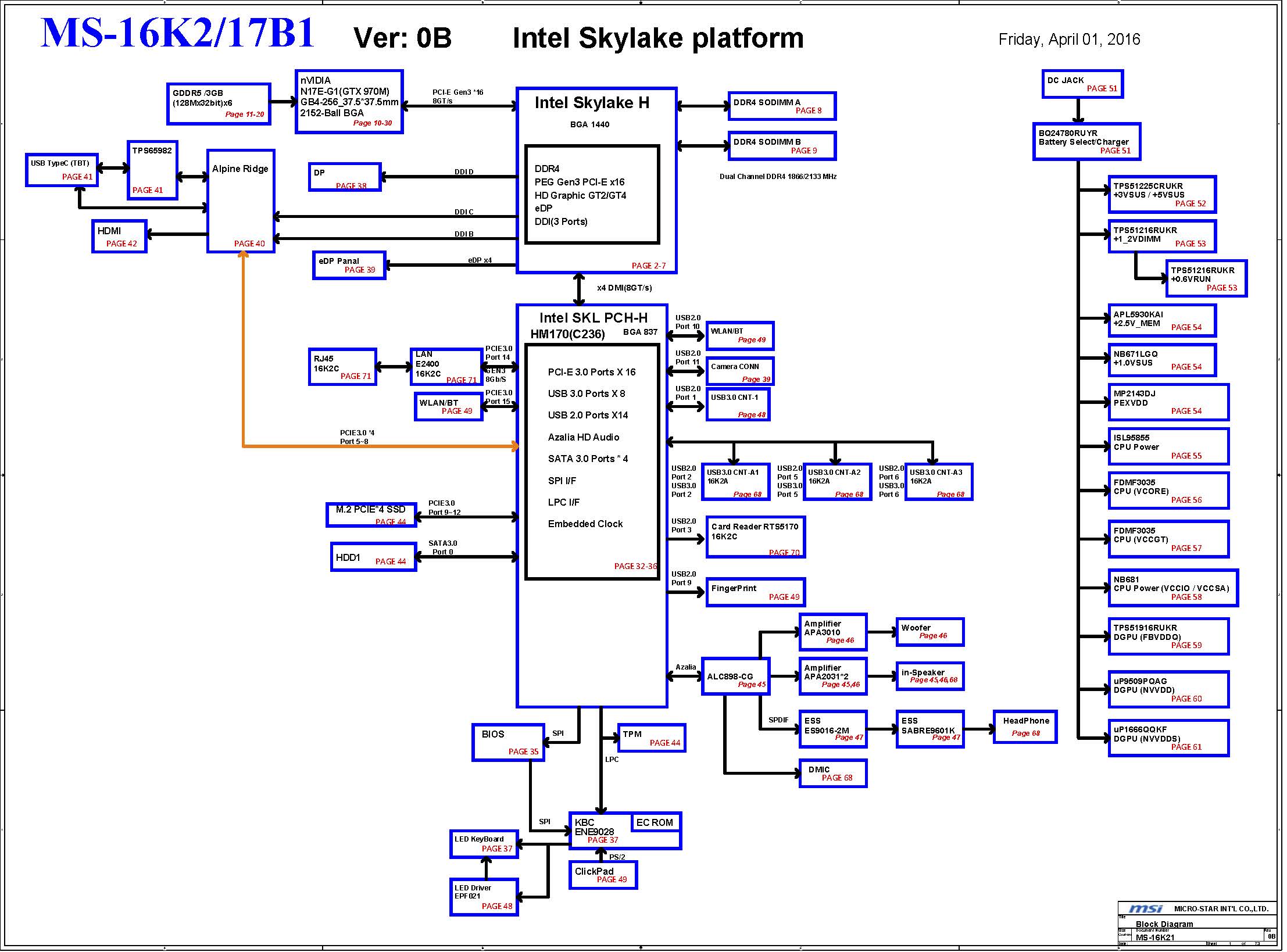Screen dimensions: 1287x952
Task: Click the "ESS ES9016-2M" block
Action: 833,729
